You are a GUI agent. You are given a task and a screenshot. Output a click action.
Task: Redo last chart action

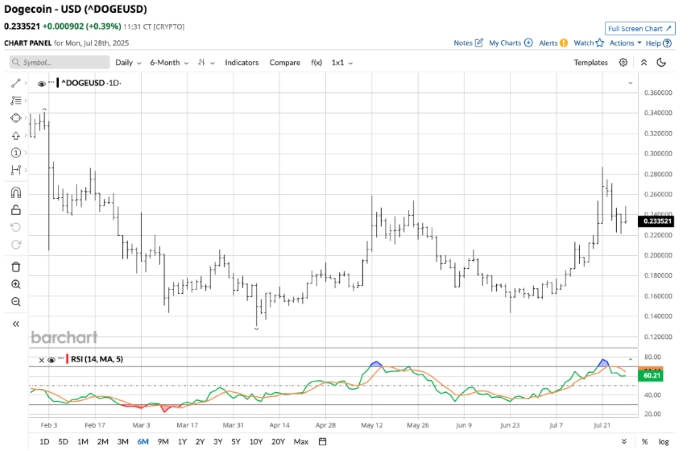[16, 245]
